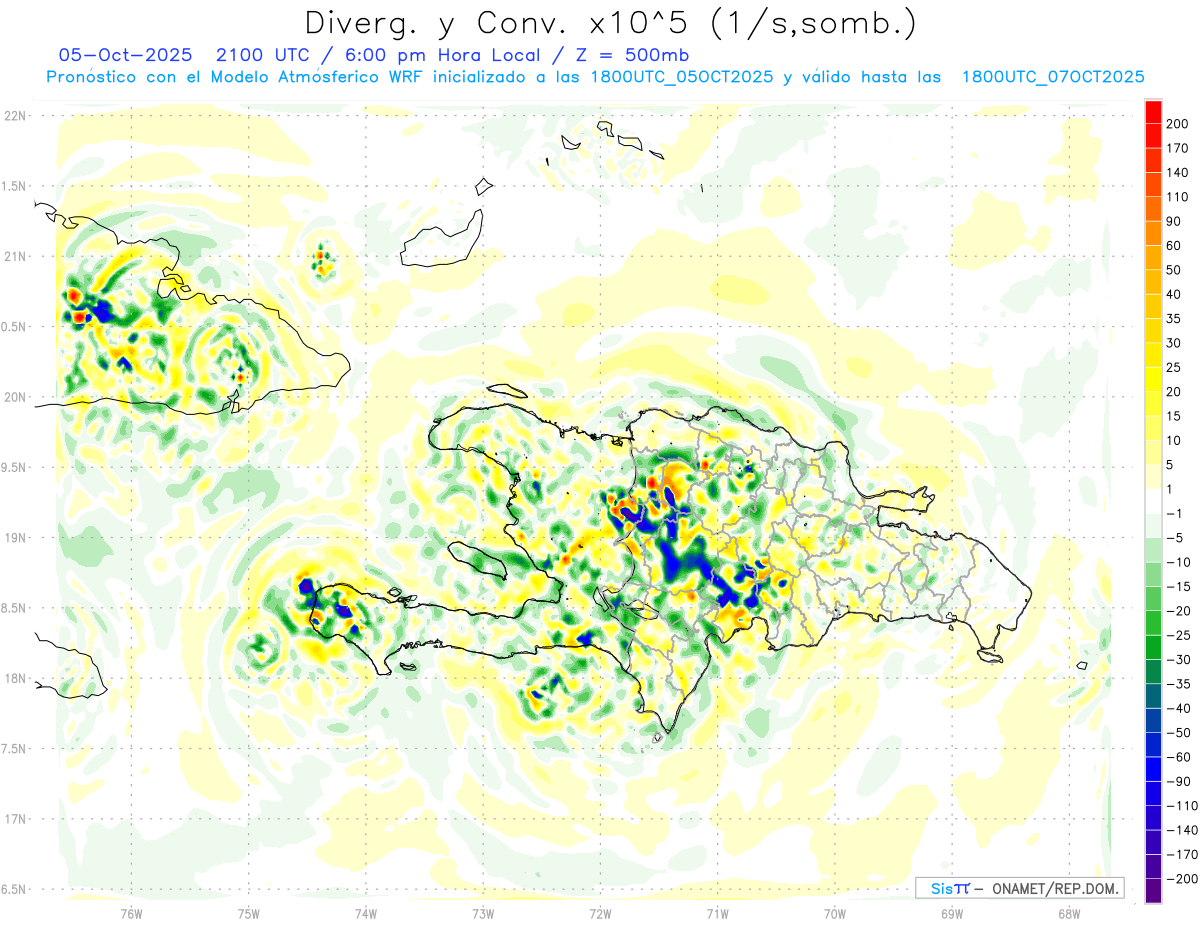
Task: Click the colorbar label '-40'
Action: point(1178,709)
